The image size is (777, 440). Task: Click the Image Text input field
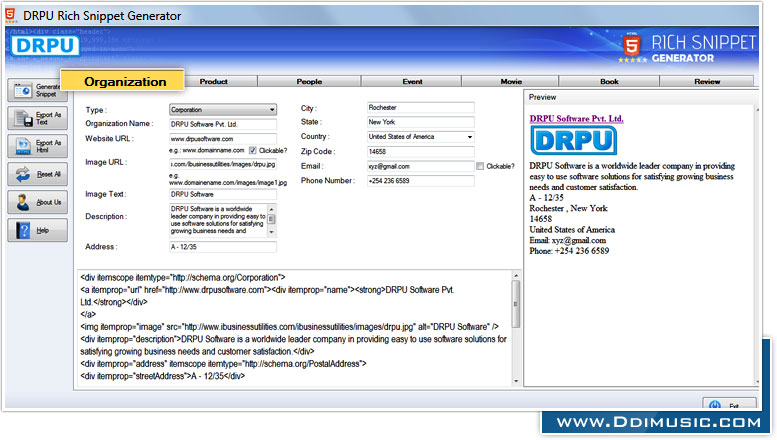pos(222,194)
